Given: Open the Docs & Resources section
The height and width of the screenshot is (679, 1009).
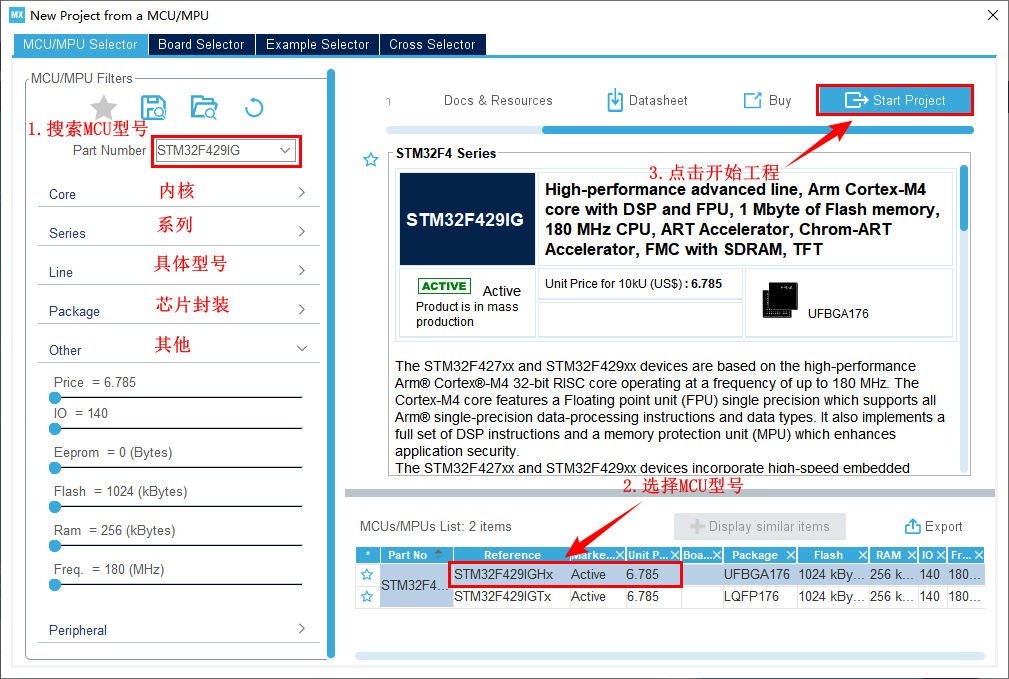Looking at the screenshot, I should point(498,101).
